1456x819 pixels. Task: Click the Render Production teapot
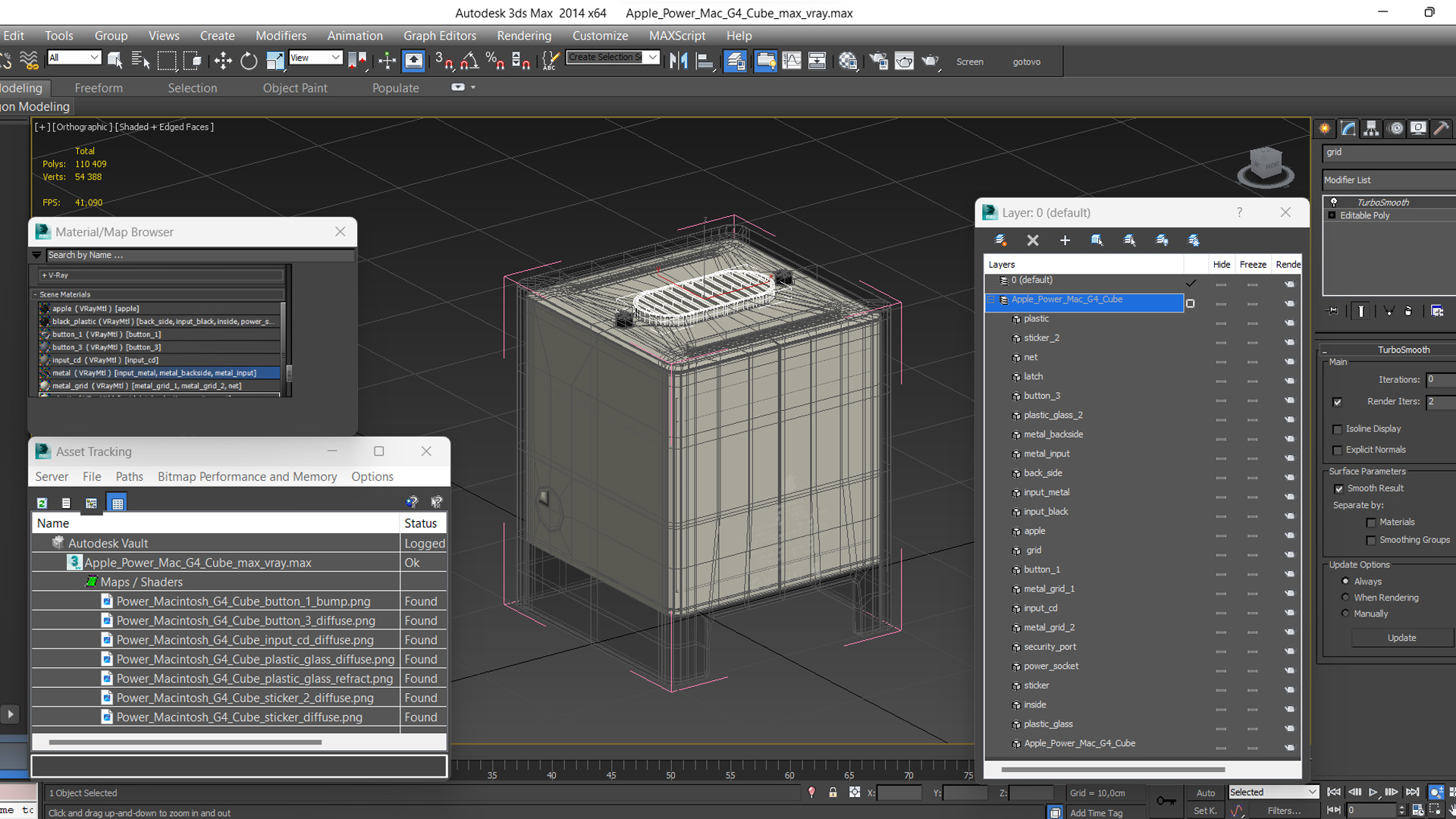click(930, 61)
